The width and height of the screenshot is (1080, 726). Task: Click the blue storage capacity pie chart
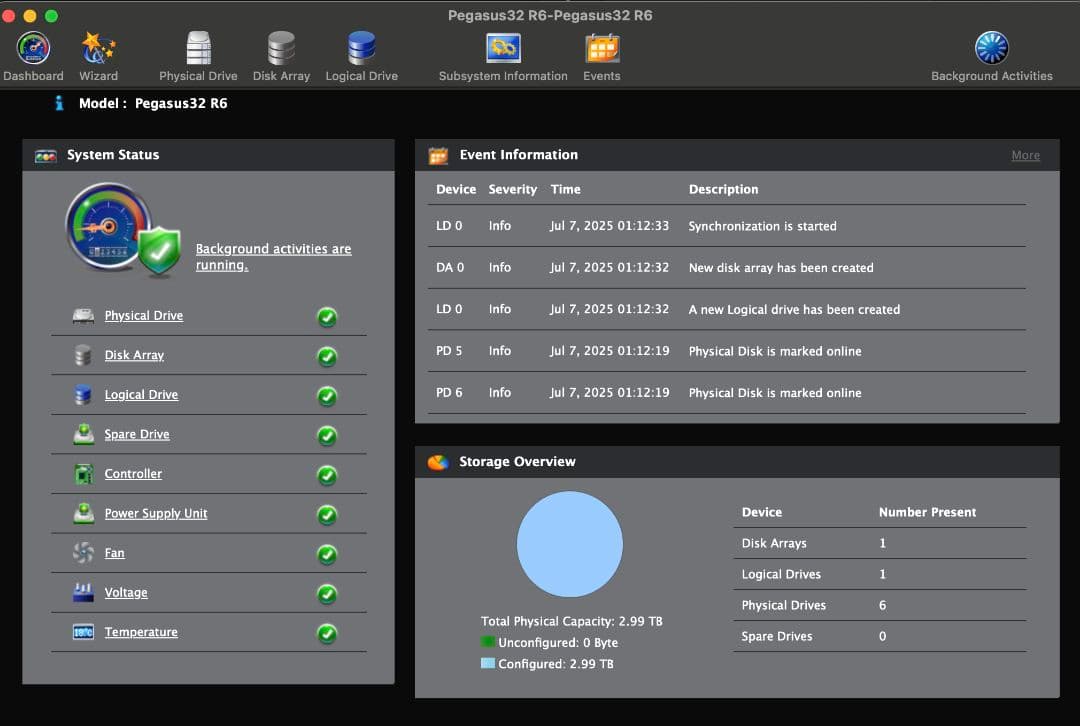click(569, 545)
